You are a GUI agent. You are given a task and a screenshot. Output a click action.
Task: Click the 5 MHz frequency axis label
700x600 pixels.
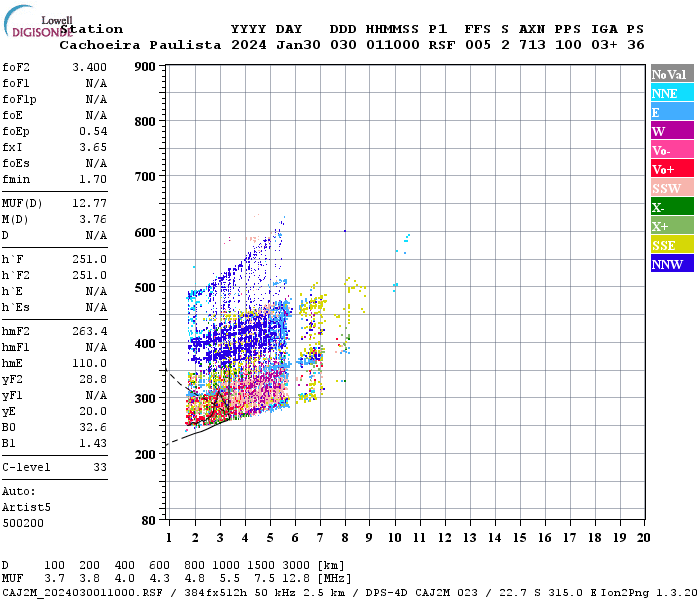[270, 538]
